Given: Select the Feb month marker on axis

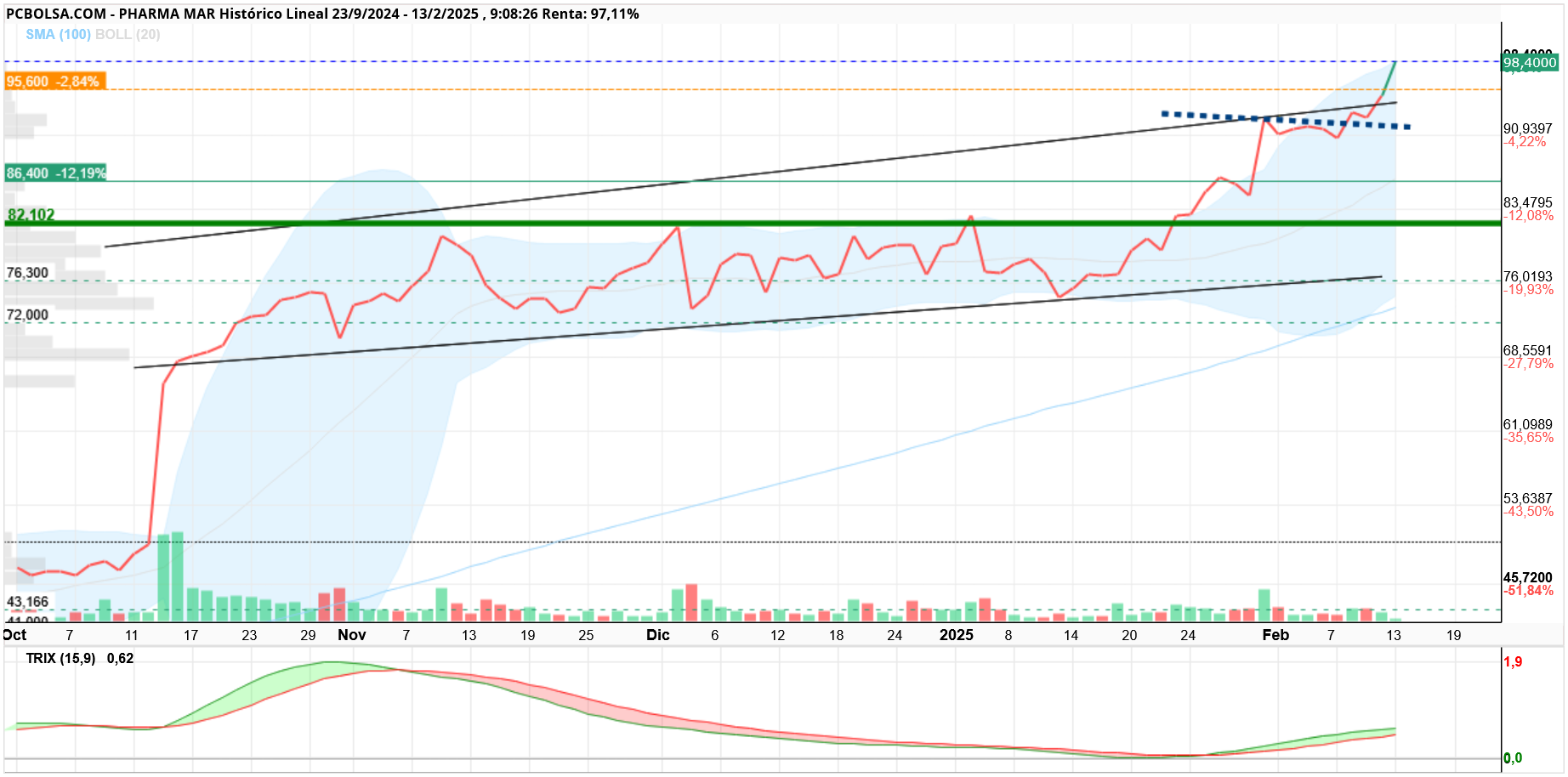Looking at the screenshot, I should pos(1275,635).
